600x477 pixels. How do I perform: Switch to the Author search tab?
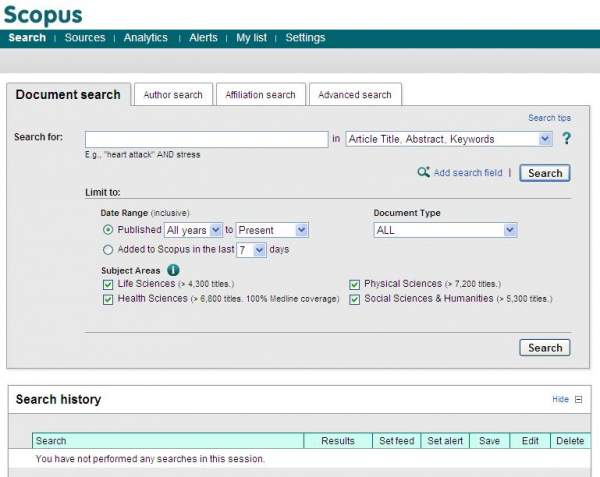click(173, 94)
